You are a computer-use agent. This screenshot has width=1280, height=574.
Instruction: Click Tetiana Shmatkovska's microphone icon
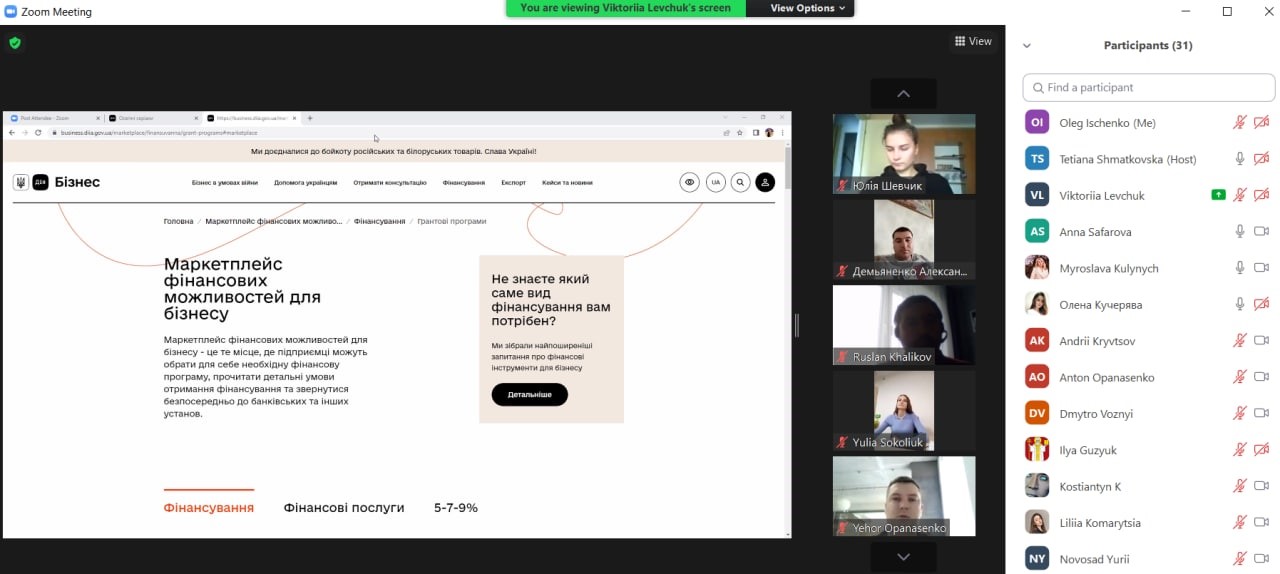point(1240,159)
